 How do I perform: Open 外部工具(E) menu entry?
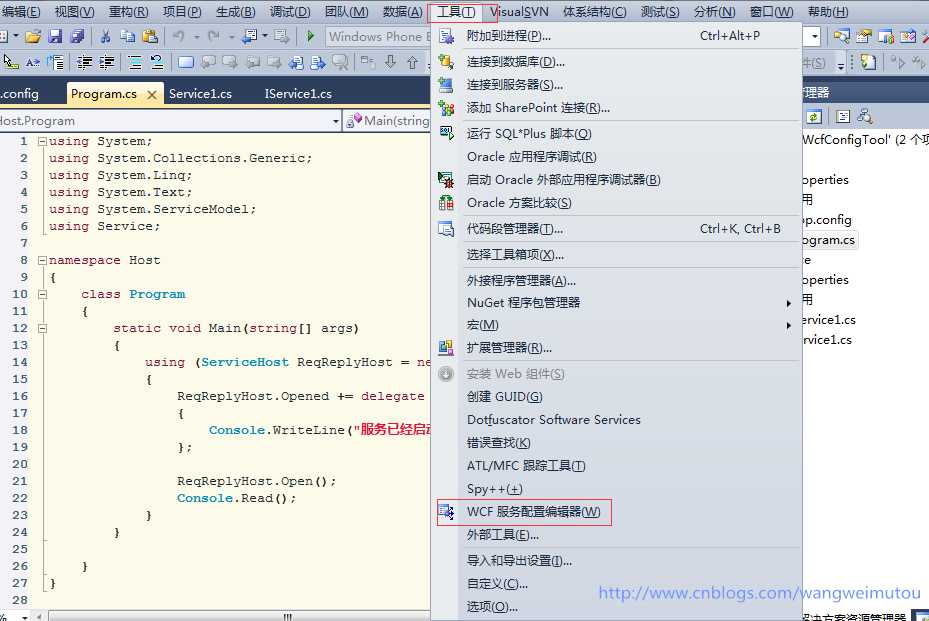tap(616, 535)
